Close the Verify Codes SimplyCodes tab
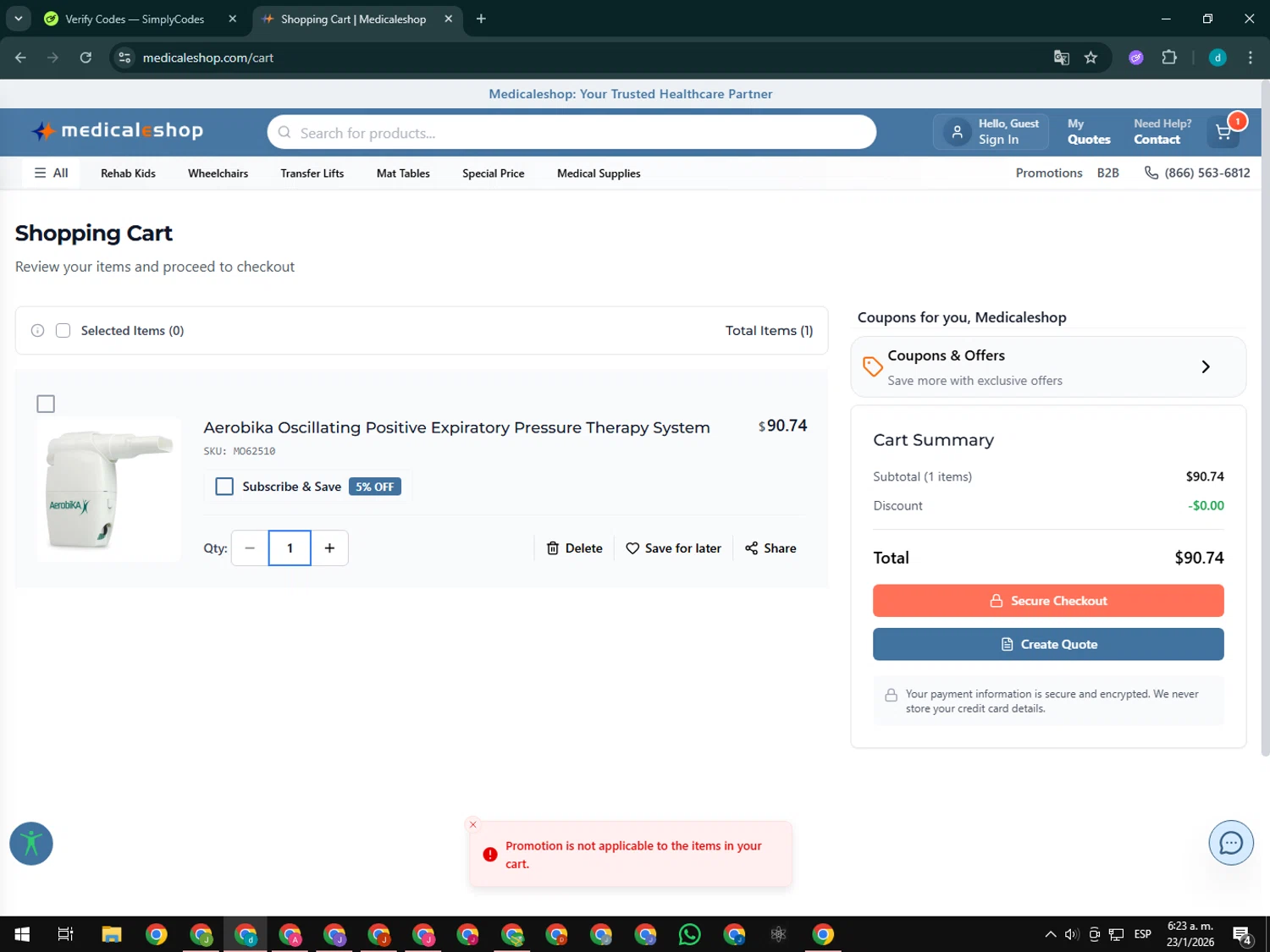Screen dimensions: 1270x952 click(x=233, y=19)
